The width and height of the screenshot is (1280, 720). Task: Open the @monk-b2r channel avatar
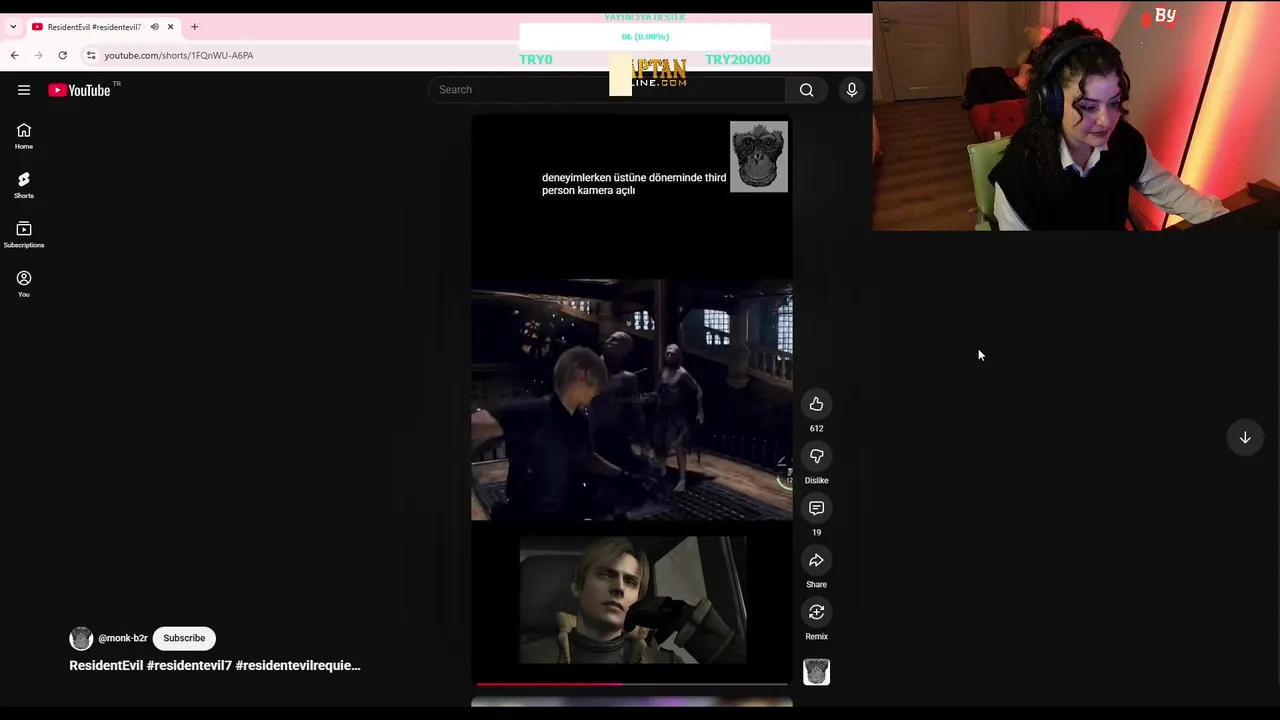coord(81,638)
